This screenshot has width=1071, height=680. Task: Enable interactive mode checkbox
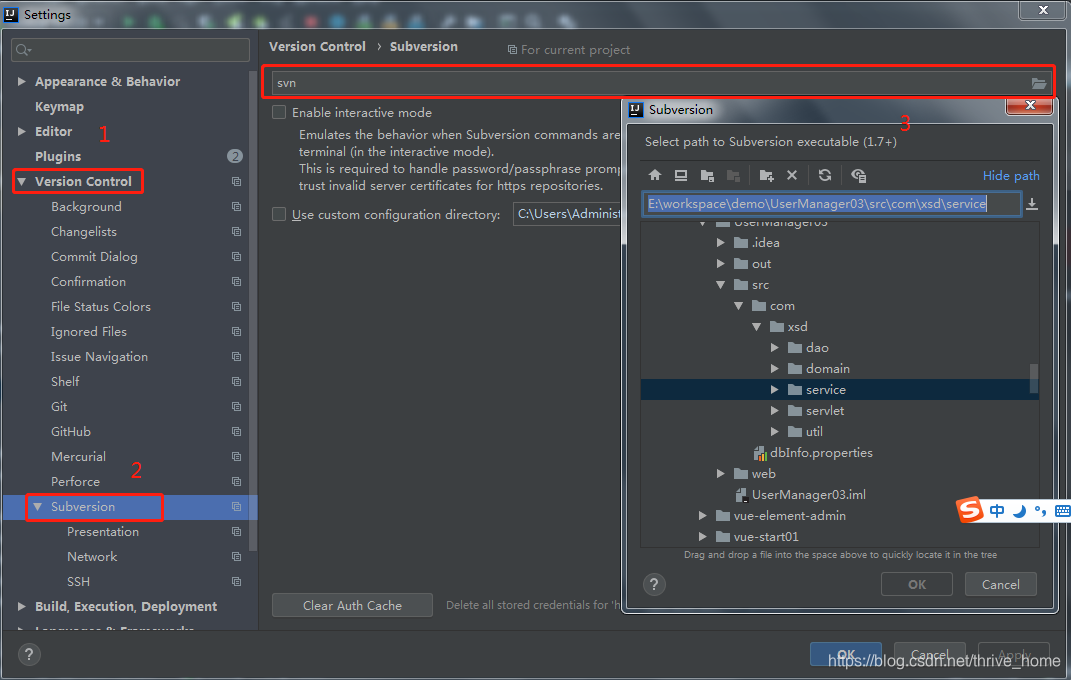point(279,112)
